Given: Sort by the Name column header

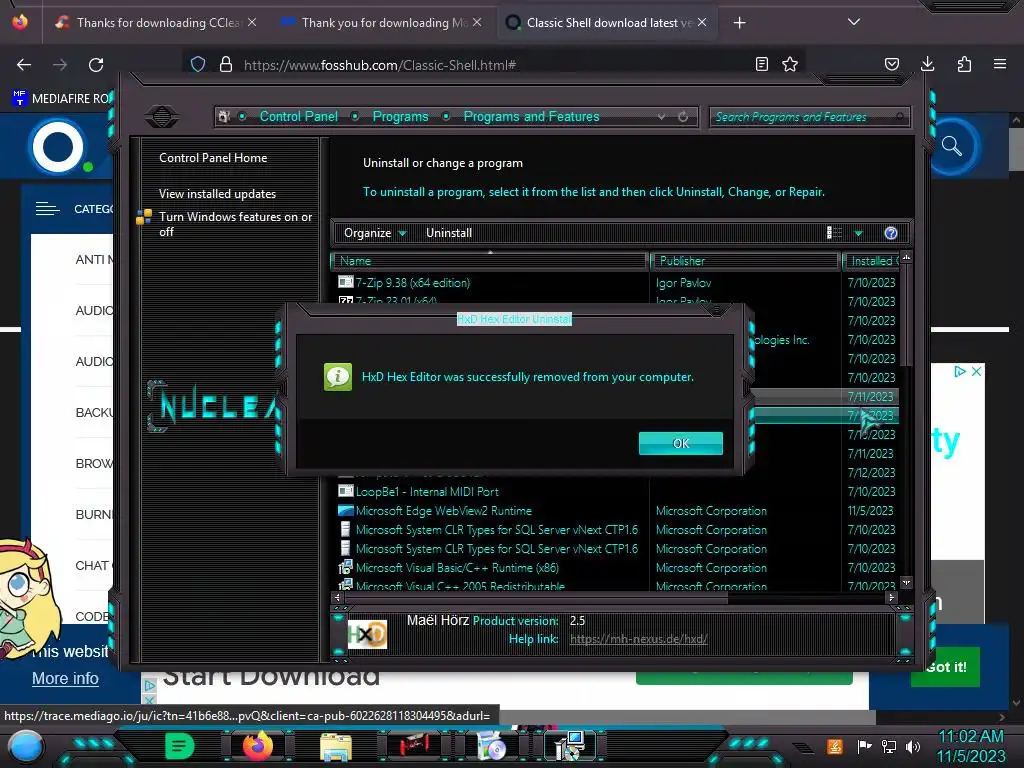Looking at the screenshot, I should [x=490, y=261].
